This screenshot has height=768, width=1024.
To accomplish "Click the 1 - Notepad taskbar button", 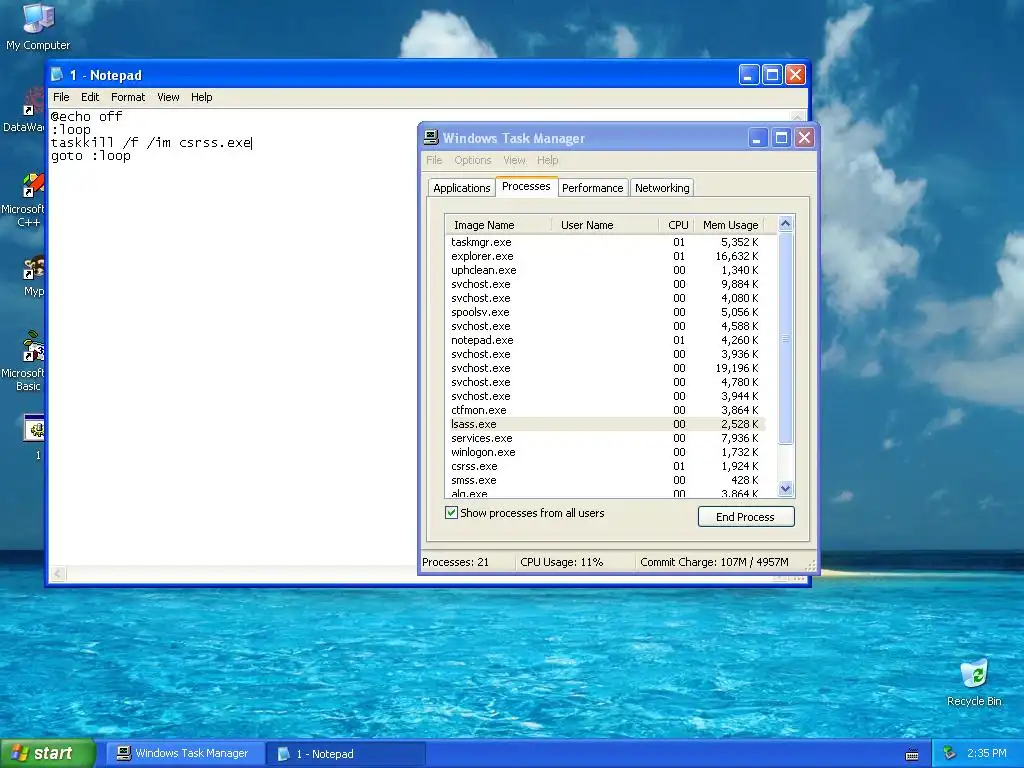I will (x=347, y=754).
